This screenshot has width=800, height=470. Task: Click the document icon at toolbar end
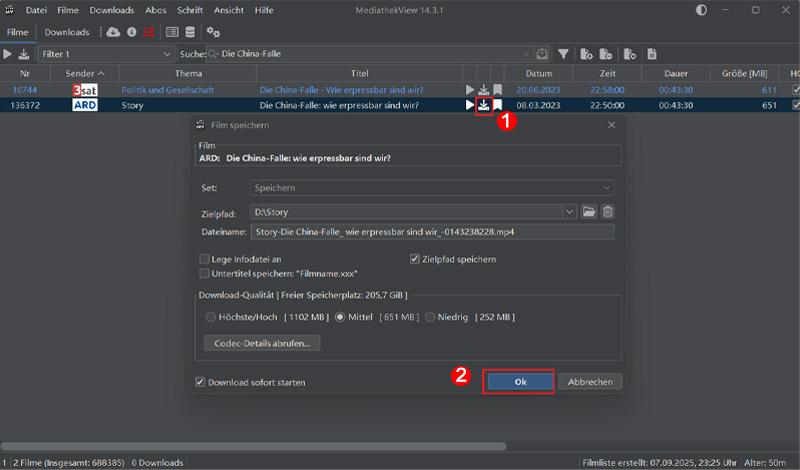(x=652, y=54)
